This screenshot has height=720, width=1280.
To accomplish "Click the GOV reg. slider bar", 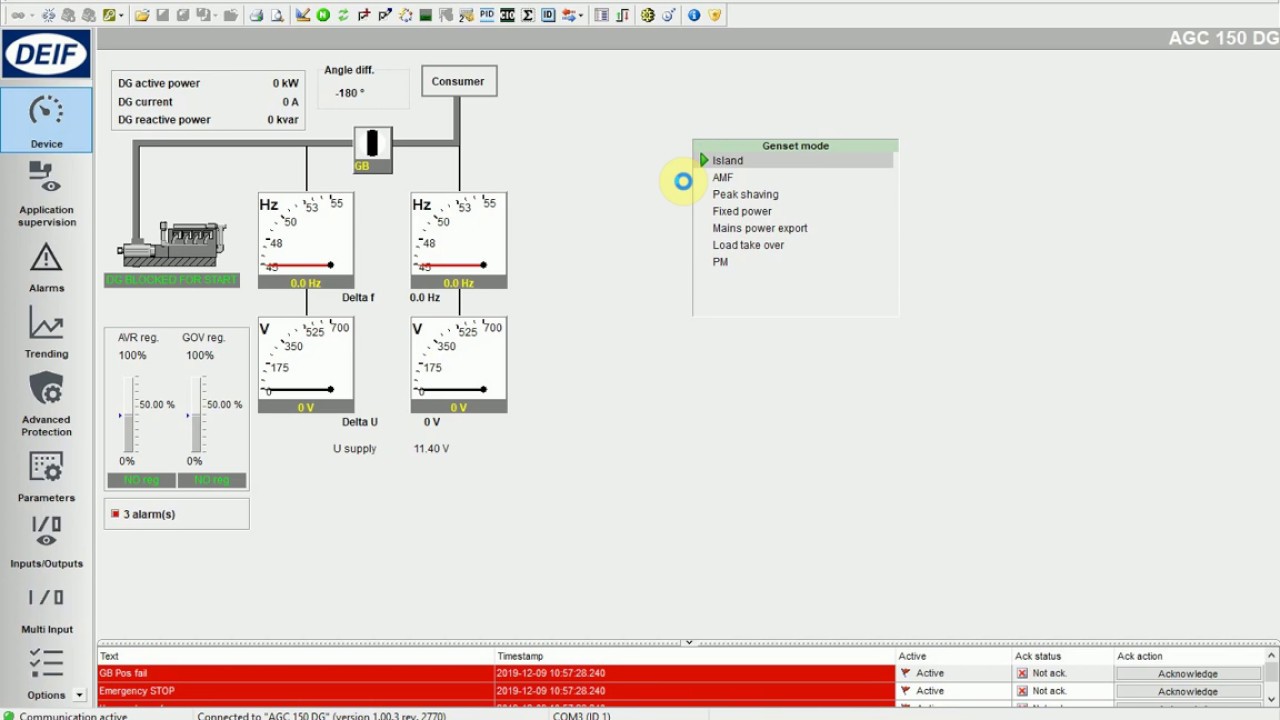I will (196, 416).
